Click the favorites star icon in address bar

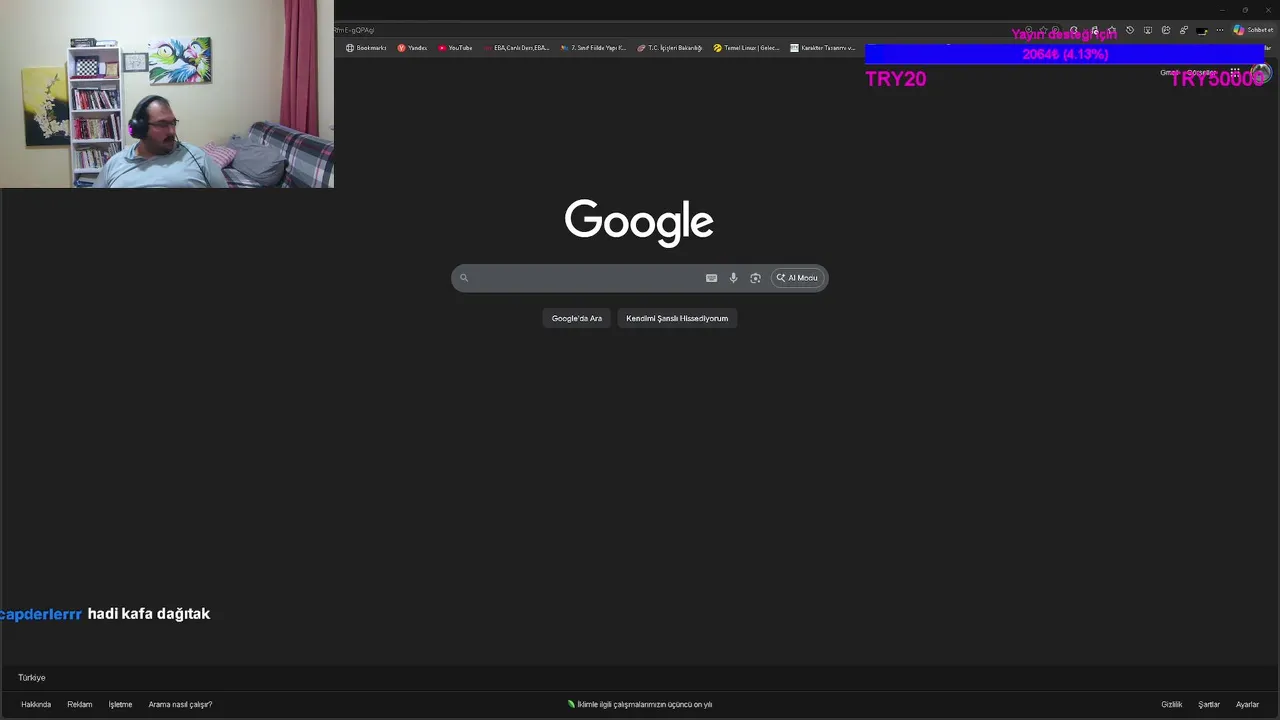click(x=1044, y=30)
